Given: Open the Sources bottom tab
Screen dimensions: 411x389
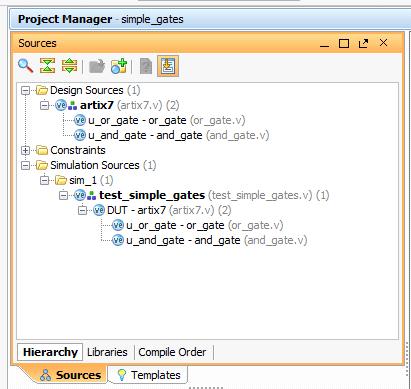Looking at the screenshot, I should pyautogui.click(x=70, y=375).
